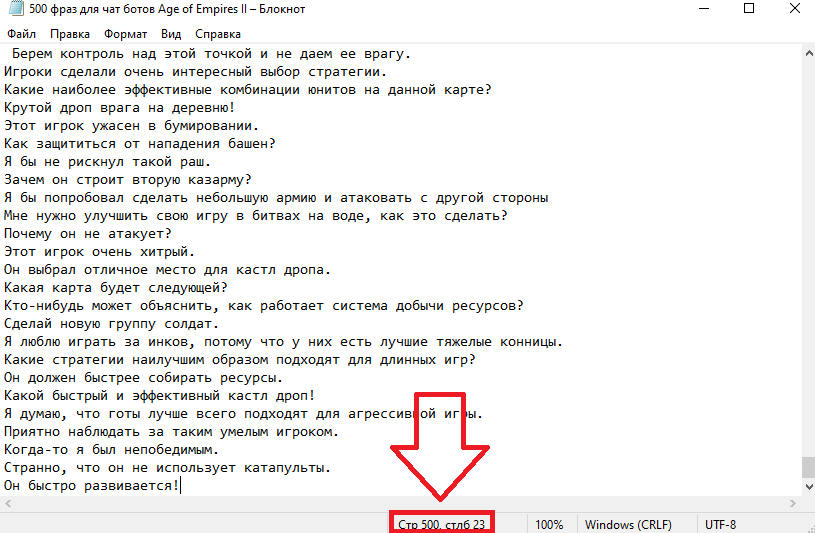Image resolution: width=815 pixels, height=533 pixels.
Task: Click the Windows (CRLF) line ending indicator
Action: pyautogui.click(x=628, y=524)
